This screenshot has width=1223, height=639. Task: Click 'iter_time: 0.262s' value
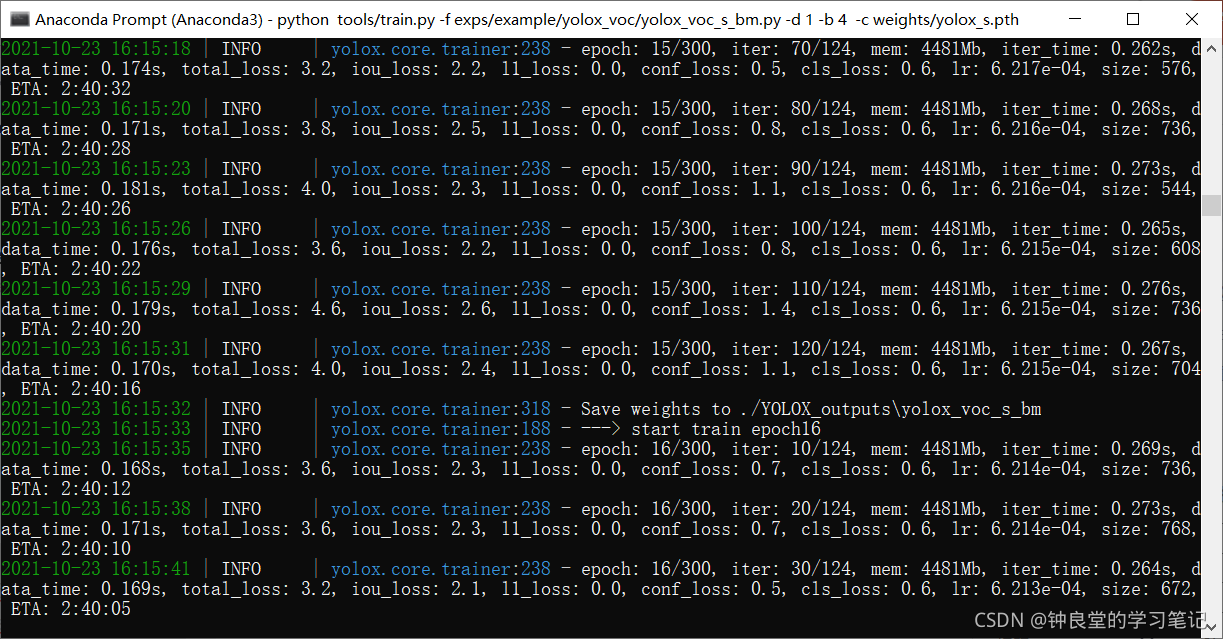coord(1086,49)
